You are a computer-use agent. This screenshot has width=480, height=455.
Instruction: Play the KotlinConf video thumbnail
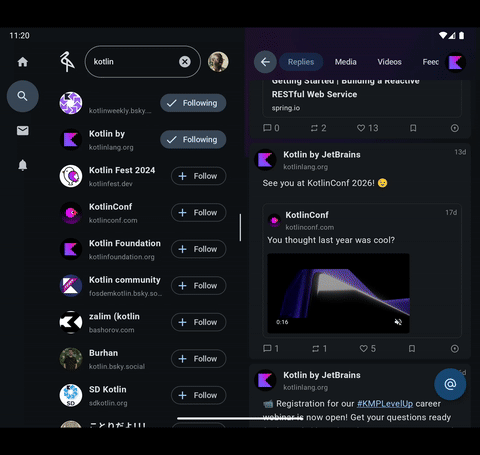[x=338, y=293]
